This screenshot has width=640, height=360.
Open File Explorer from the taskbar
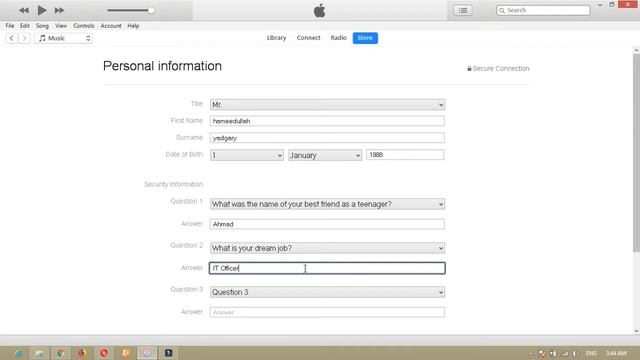[39, 353]
